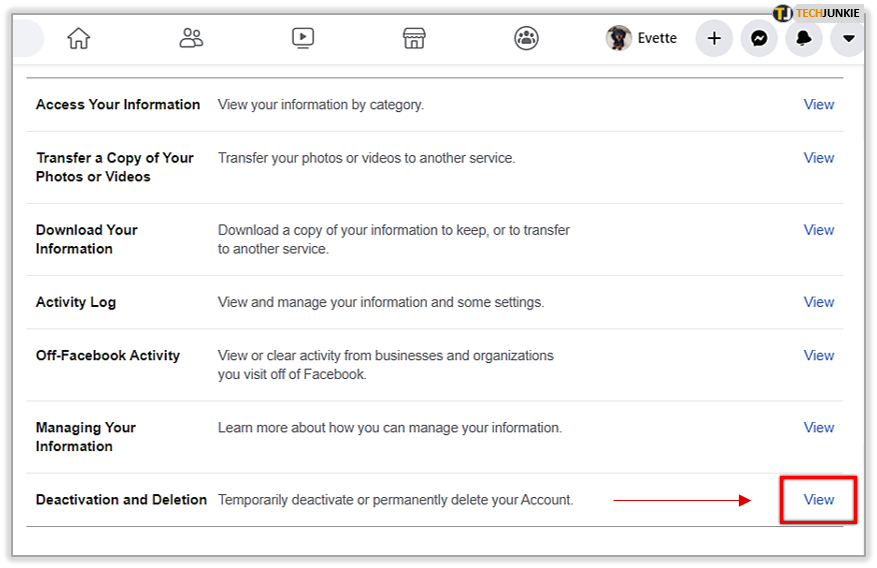Open the Friends icon in top navigation
This screenshot has height=568, width=877.
click(x=191, y=39)
